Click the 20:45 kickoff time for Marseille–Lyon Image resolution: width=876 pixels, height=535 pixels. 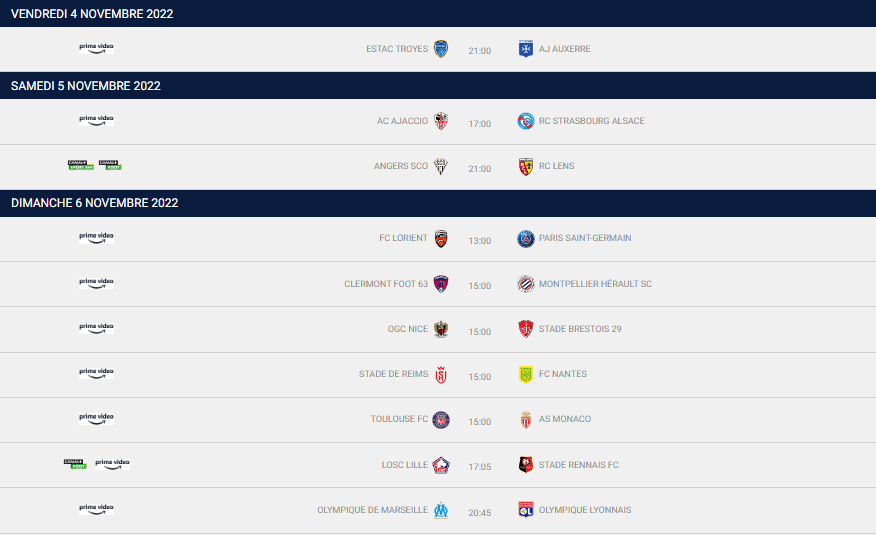tap(480, 513)
